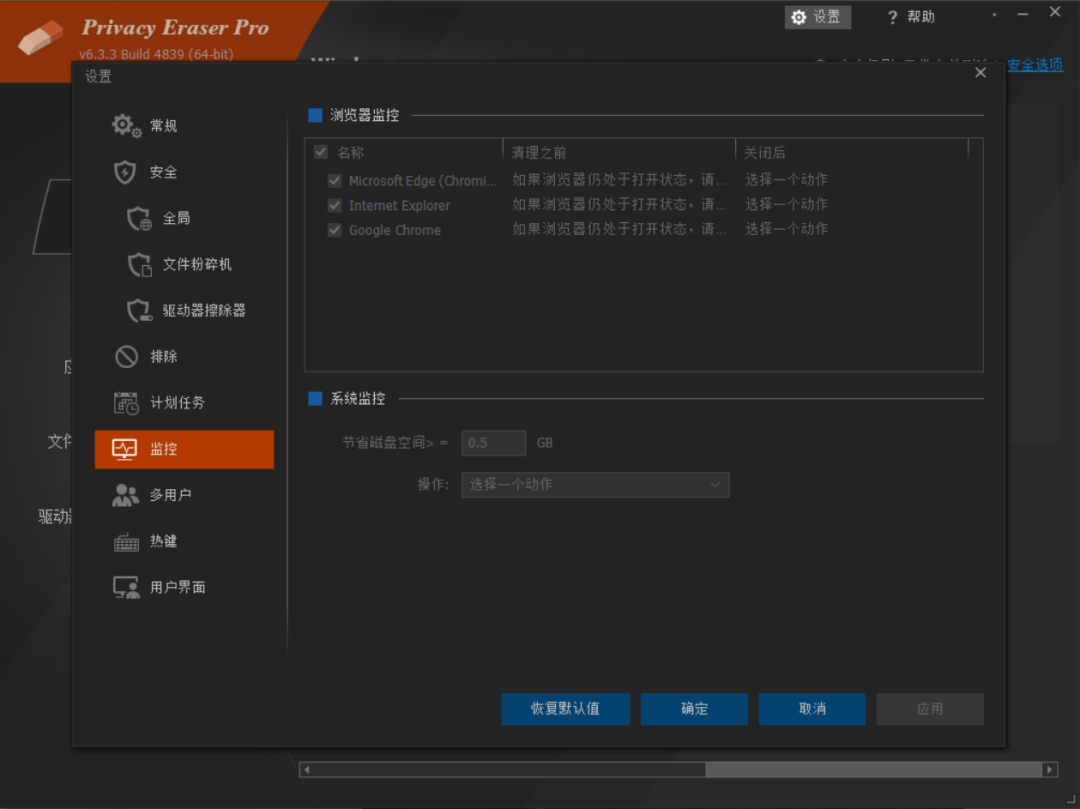1080x809 pixels.
Task: Click the horizontal scrollbar thumb
Action: 873,770
